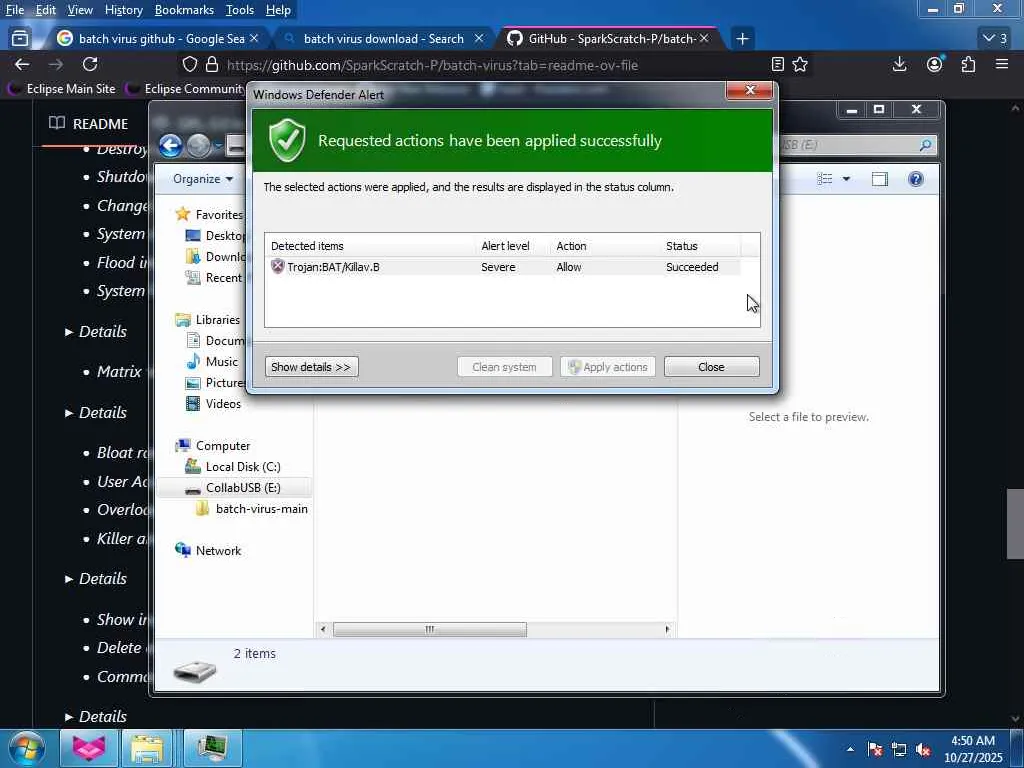Click the browser back arrow
Image resolution: width=1024 pixels, height=768 pixels.
click(22, 64)
